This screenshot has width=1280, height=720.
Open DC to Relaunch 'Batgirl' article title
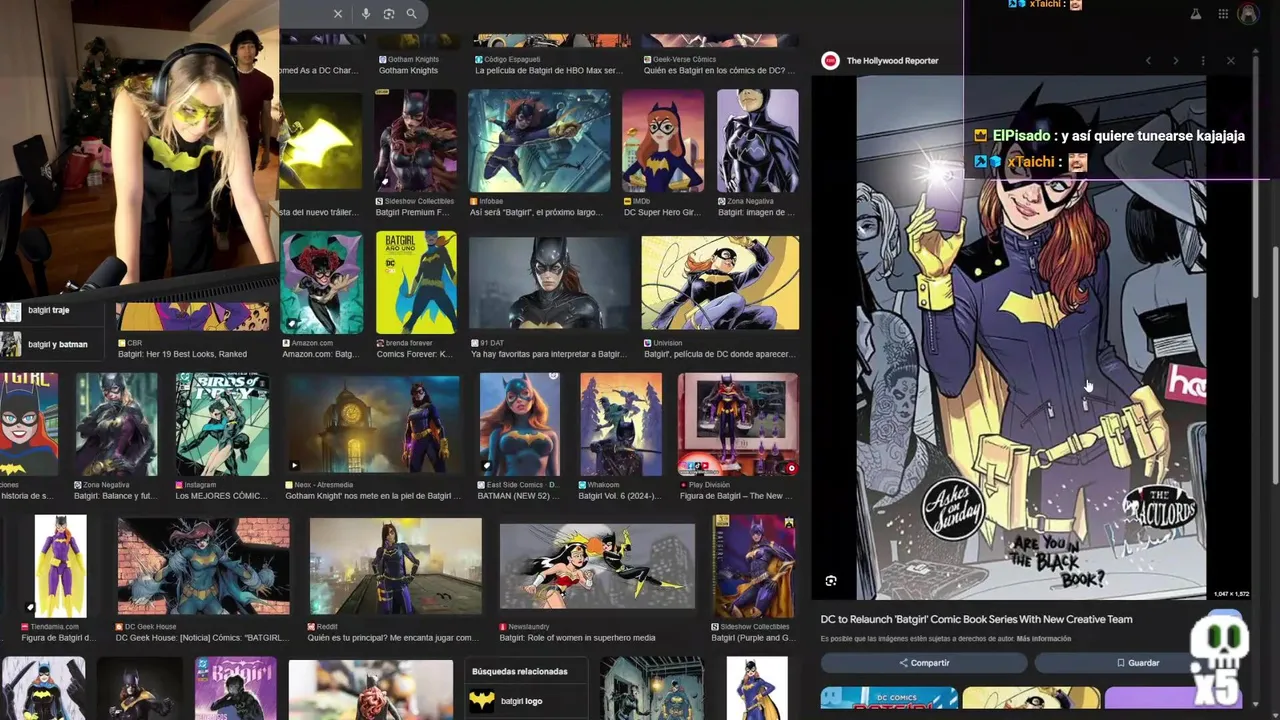click(x=977, y=619)
